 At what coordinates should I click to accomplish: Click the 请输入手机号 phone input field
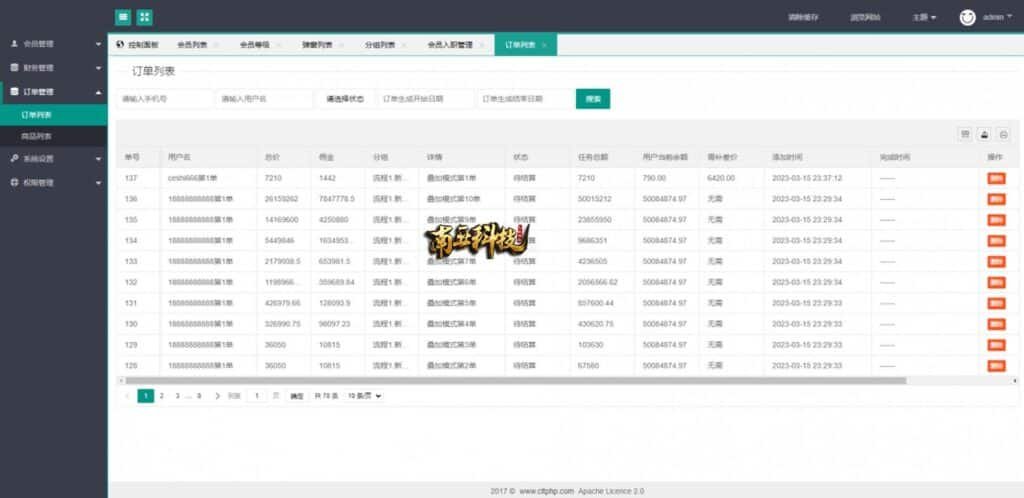click(164, 99)
